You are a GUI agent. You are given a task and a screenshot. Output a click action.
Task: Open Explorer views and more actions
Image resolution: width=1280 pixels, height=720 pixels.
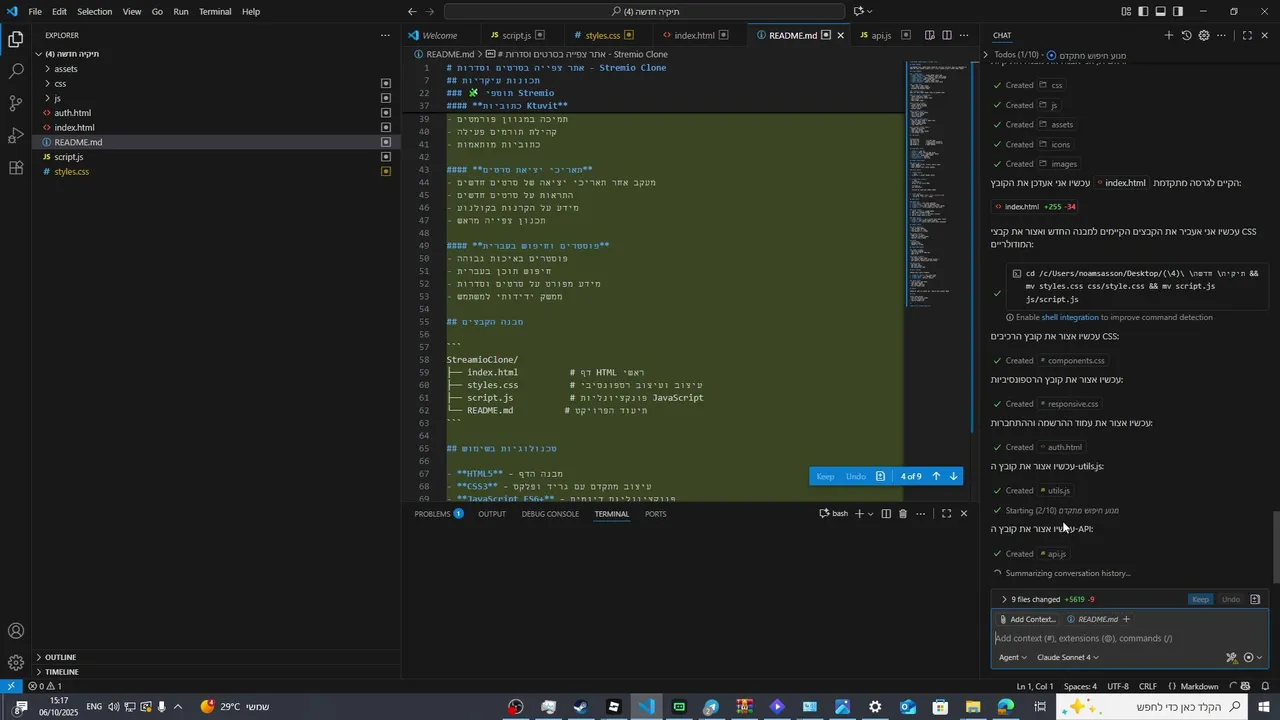click(385, 35)
